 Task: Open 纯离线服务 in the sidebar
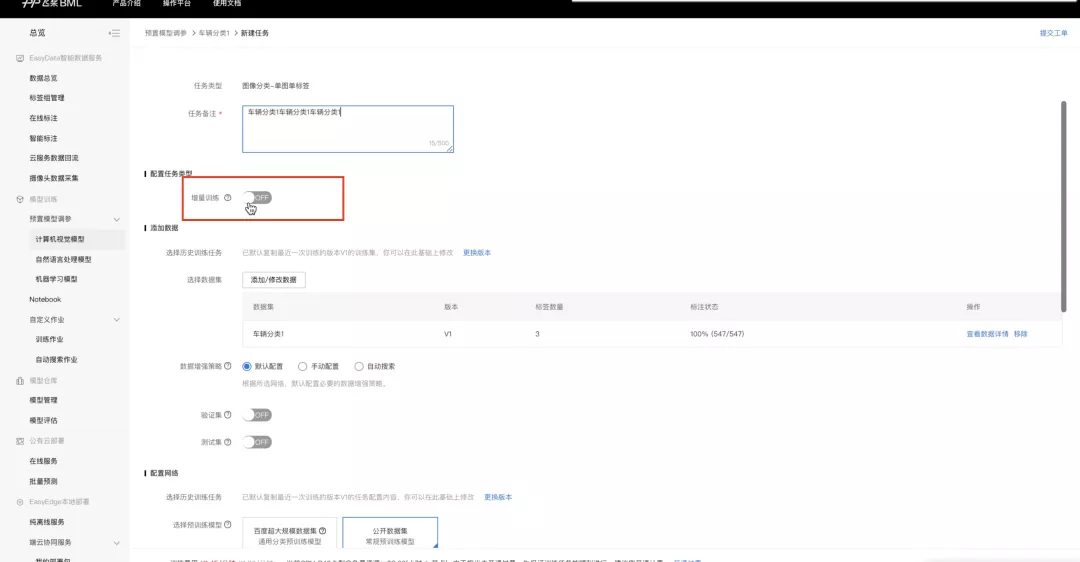coord(47,522)
